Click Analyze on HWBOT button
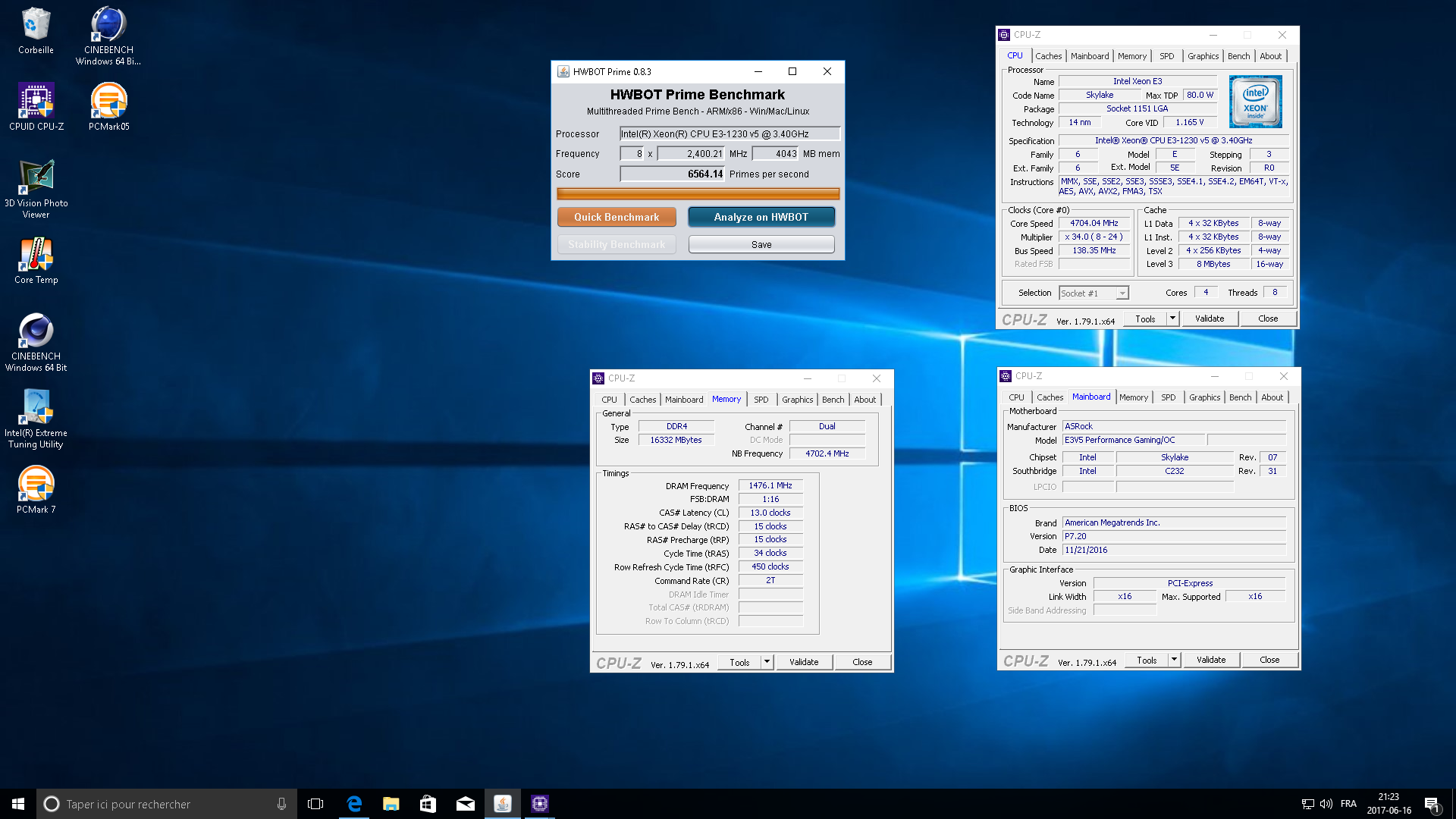The image size is (1456, 819). tap(761, 217)
